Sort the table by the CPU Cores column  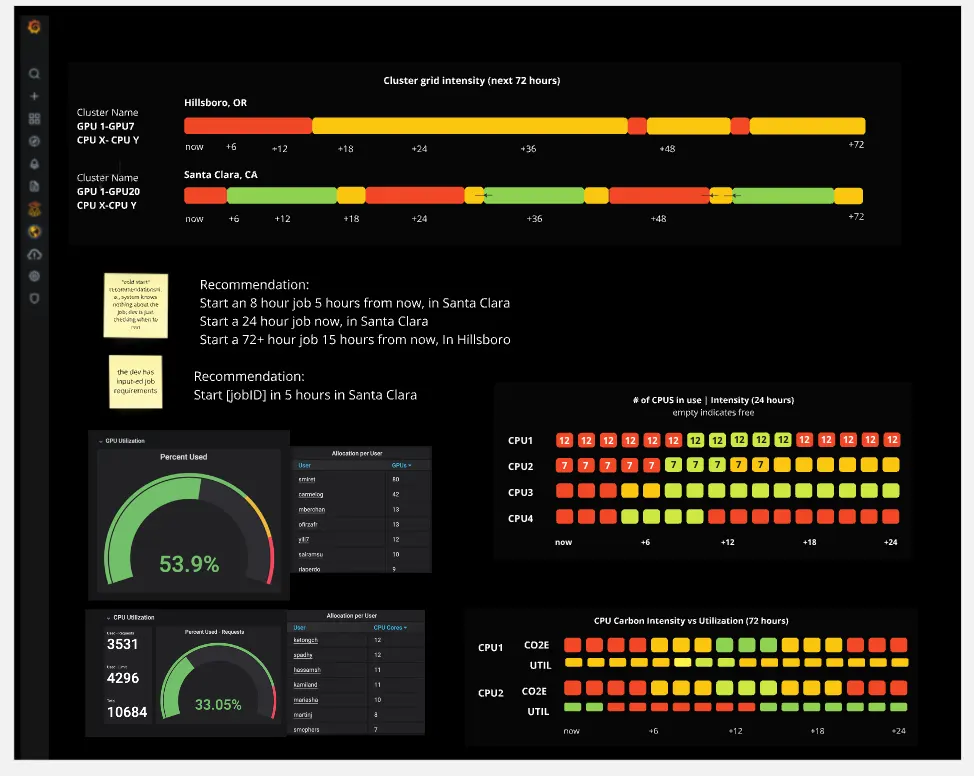click(x=390, y=628)
